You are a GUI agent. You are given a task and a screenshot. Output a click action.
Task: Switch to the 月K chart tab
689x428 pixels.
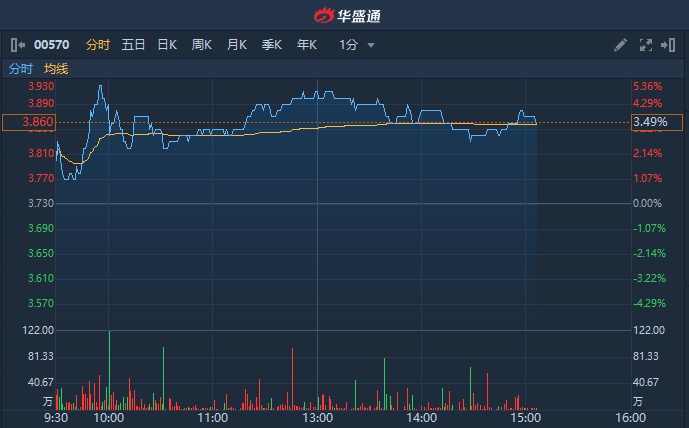coord(237,45)
